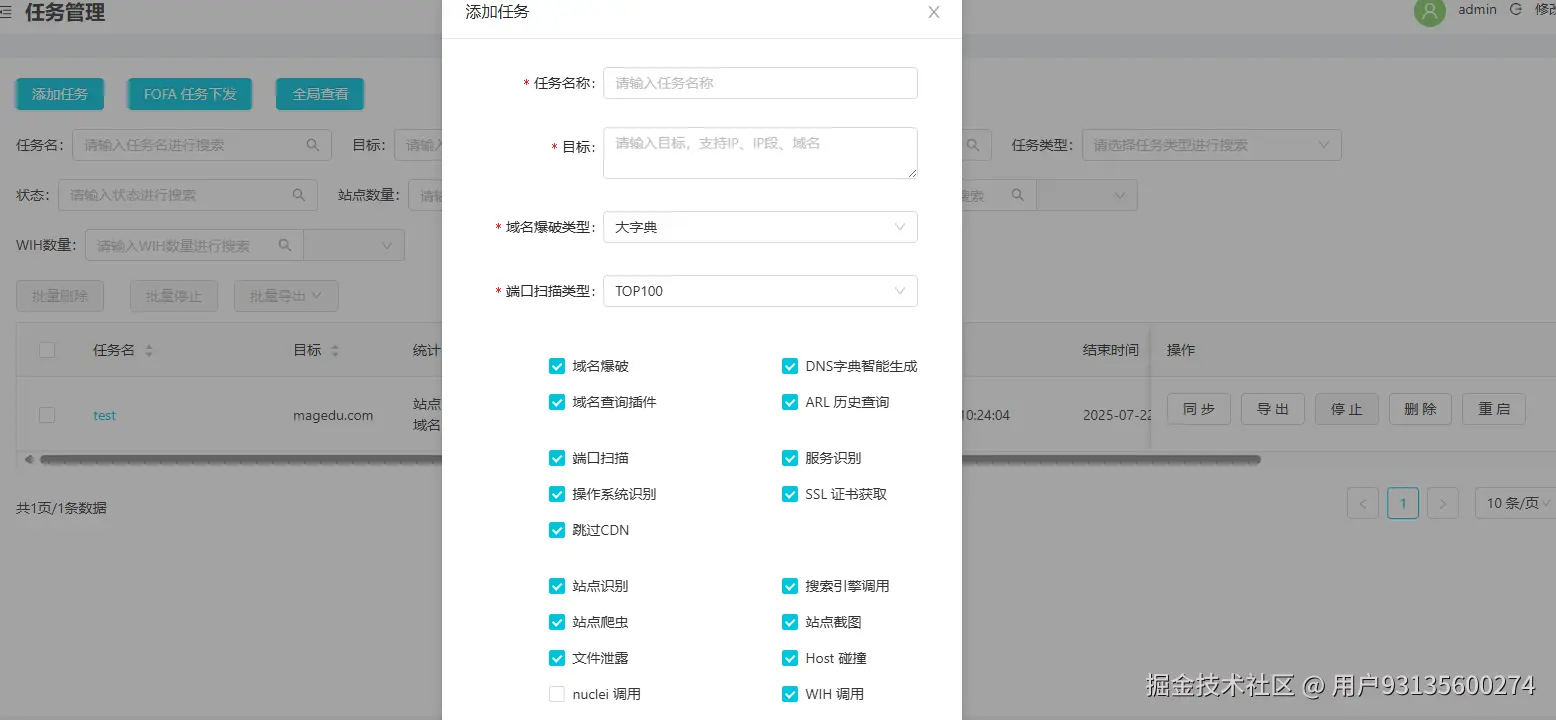Select all rows via header checkbox
The image size is (1556, 720).
(x=47, y=350)
